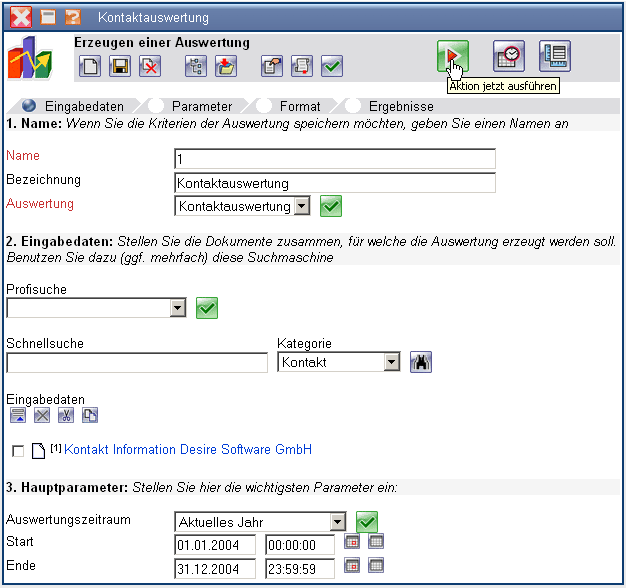This screenshot has width=626, height=588.
Task: Tick the checkbox for Kontakt Information Desire Software
Action: tap(18, 451)
